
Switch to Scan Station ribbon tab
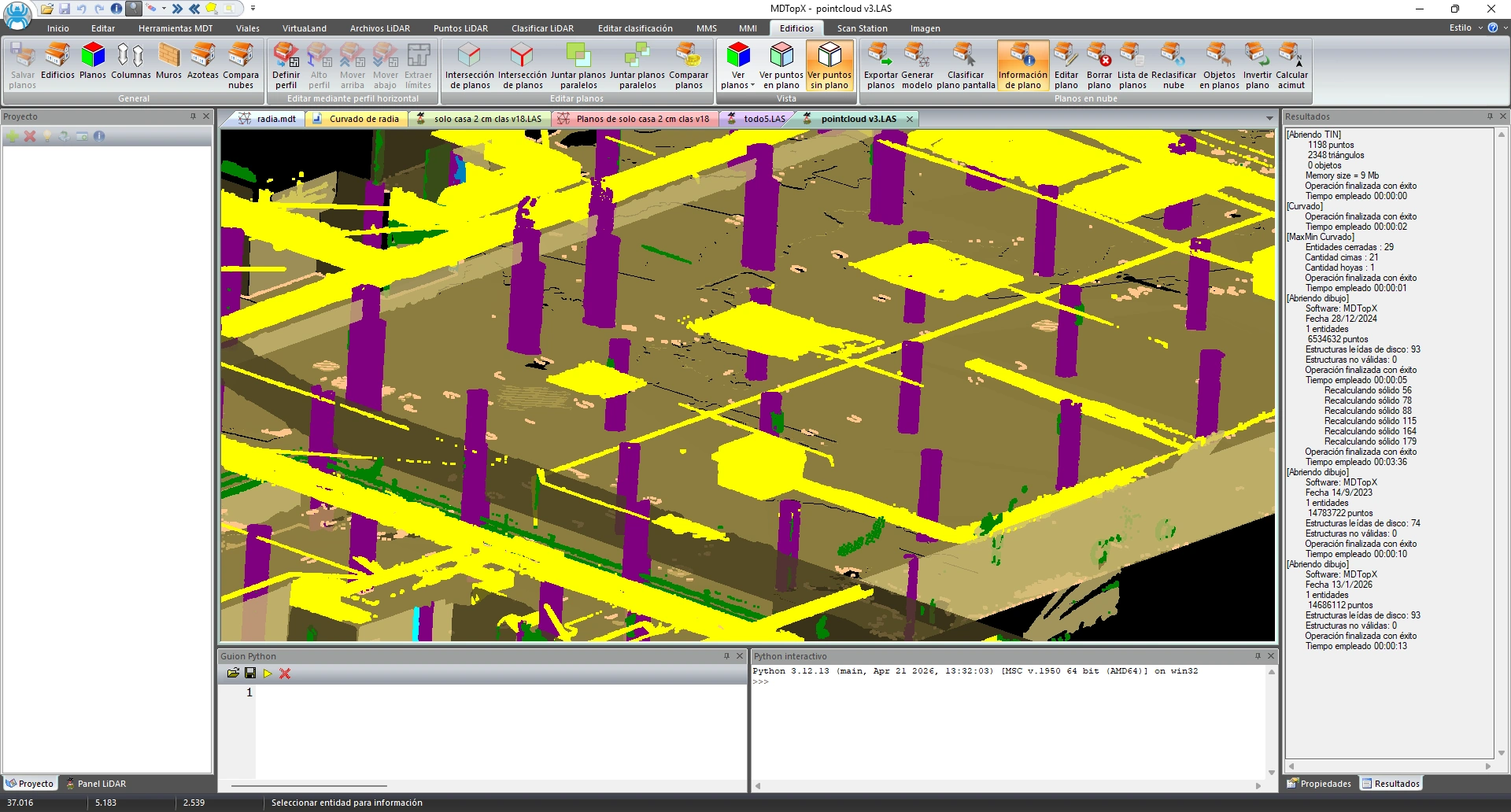(x=862, y=28)
